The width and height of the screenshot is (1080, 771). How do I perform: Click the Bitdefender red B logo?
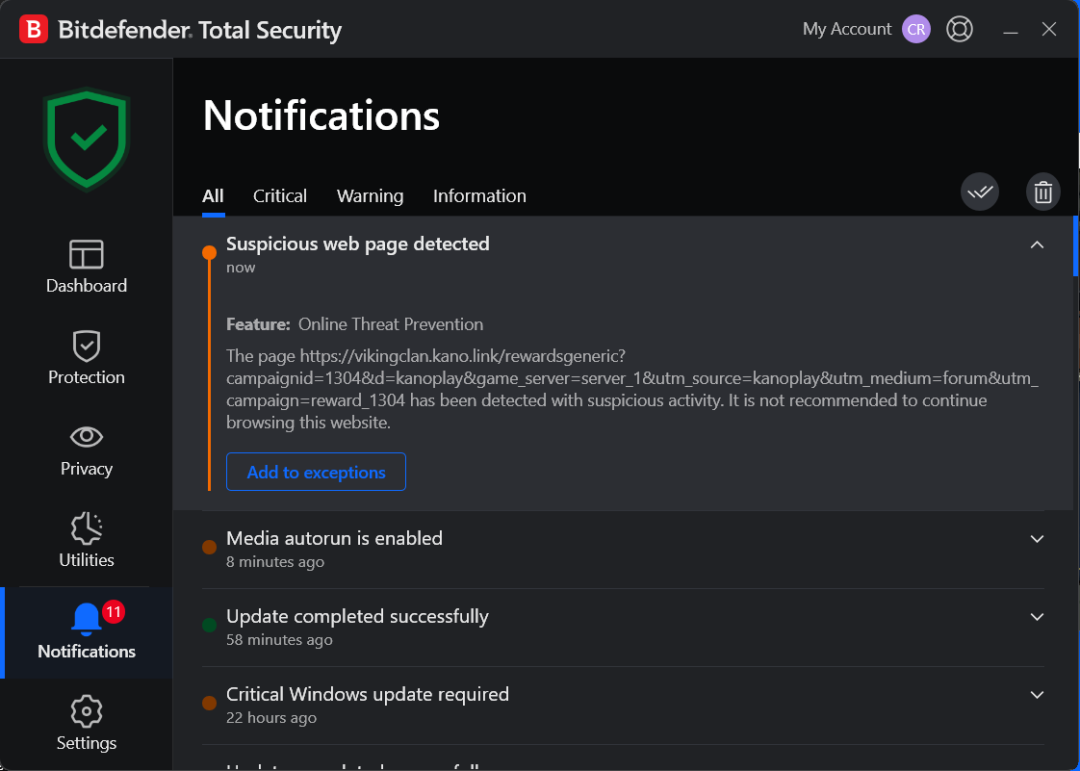(33, 30)
